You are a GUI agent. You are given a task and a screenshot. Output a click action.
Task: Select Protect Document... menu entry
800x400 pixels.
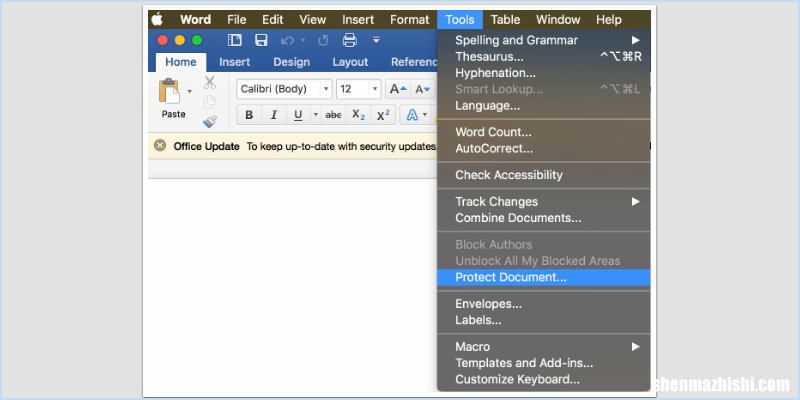(544, 277)
